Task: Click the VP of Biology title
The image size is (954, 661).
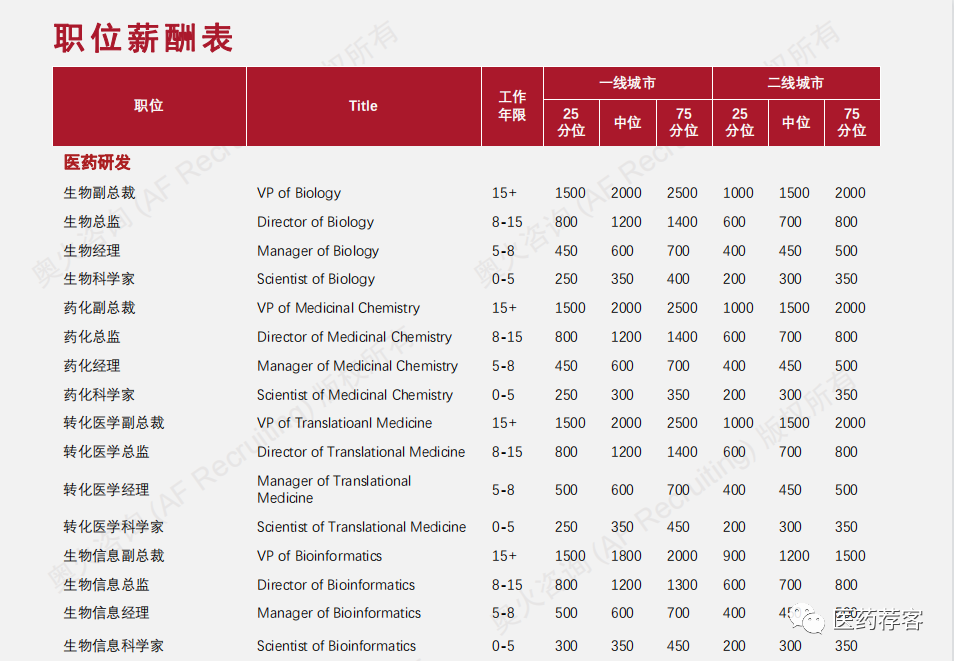Action: tap(299, 193)
